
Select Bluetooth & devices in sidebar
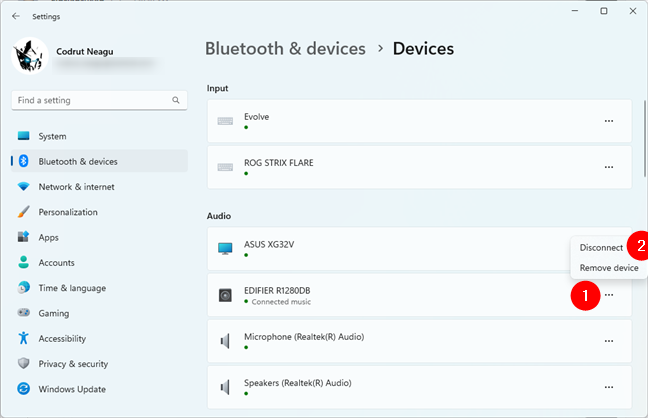99,161
